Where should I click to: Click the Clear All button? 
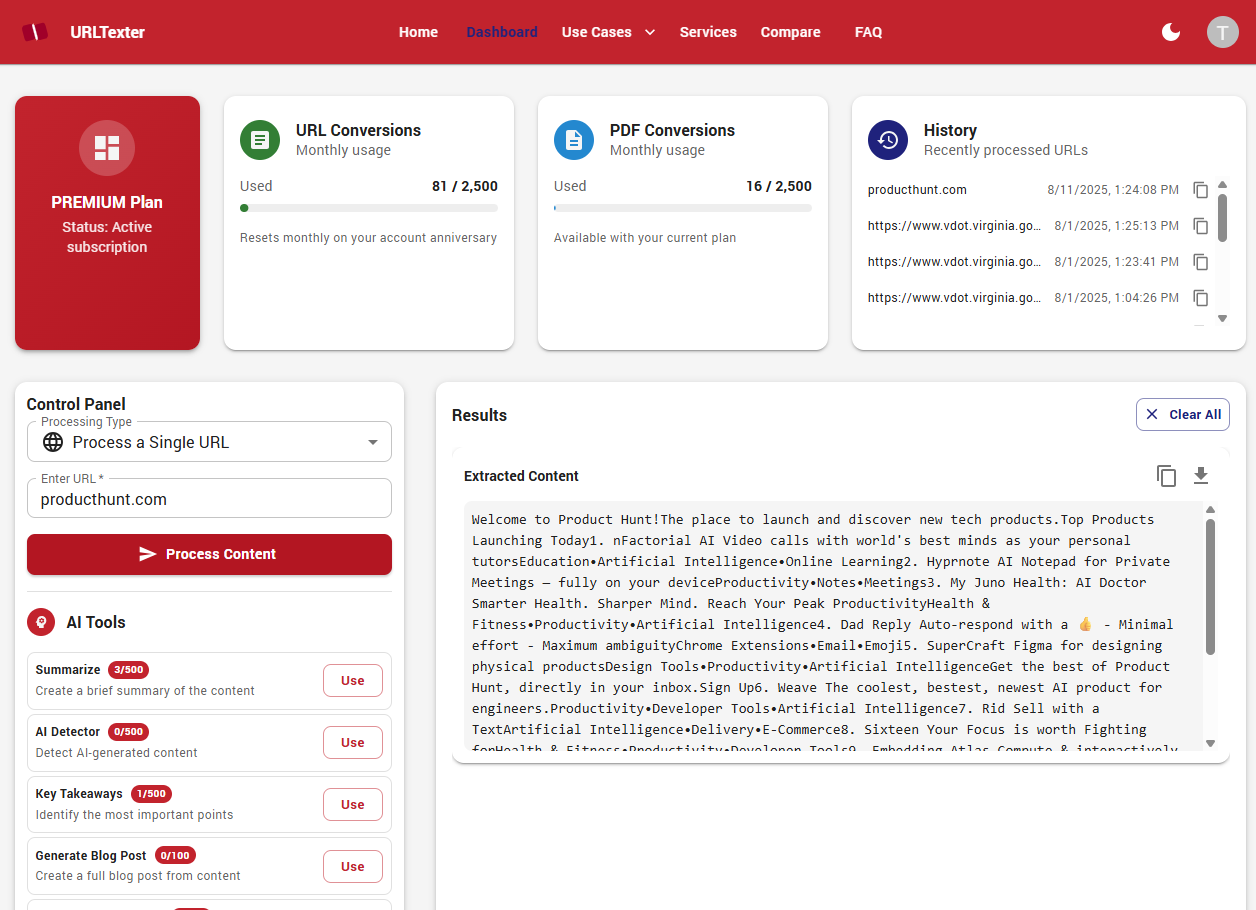point(1183,414)
